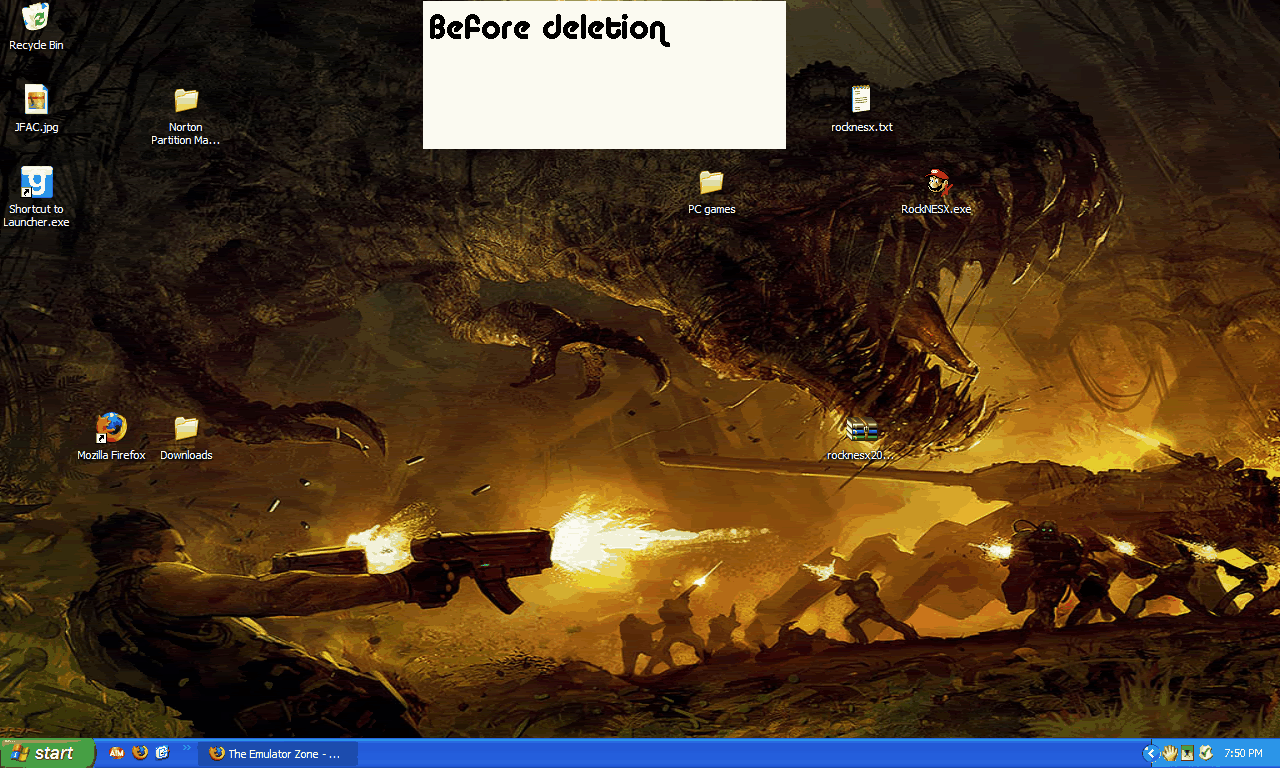Expand the Quick Launch overflow chevron

pyautogui.click(x=186, y=748)
